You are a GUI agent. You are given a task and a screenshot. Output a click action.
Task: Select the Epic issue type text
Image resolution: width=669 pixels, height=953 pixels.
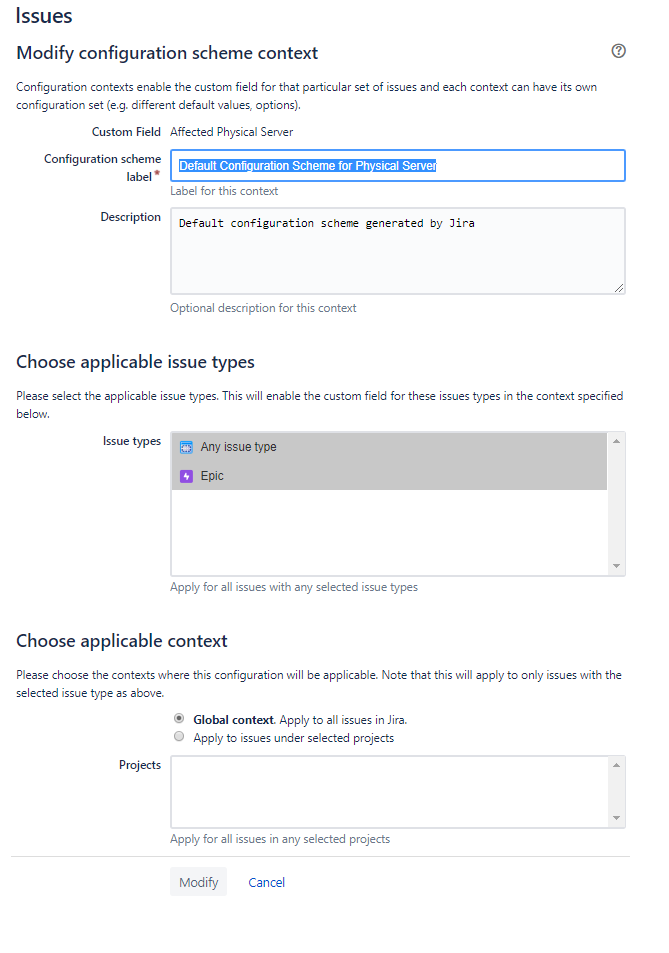pos(212,476)
